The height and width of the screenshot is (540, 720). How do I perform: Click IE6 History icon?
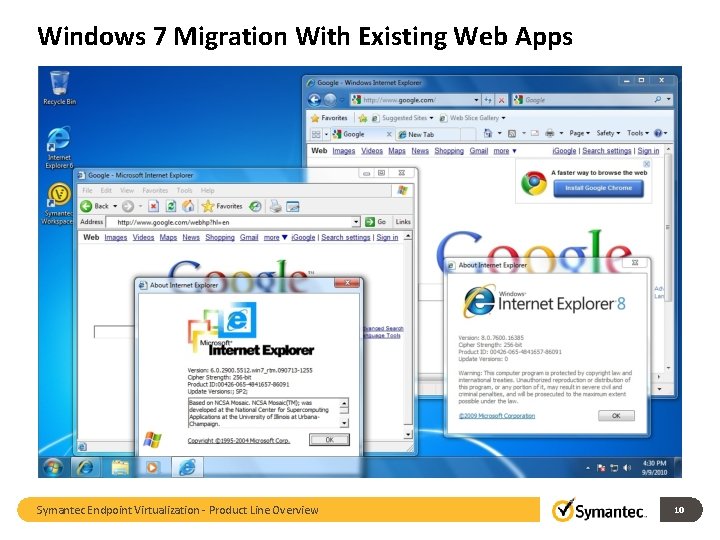[255, 206]
